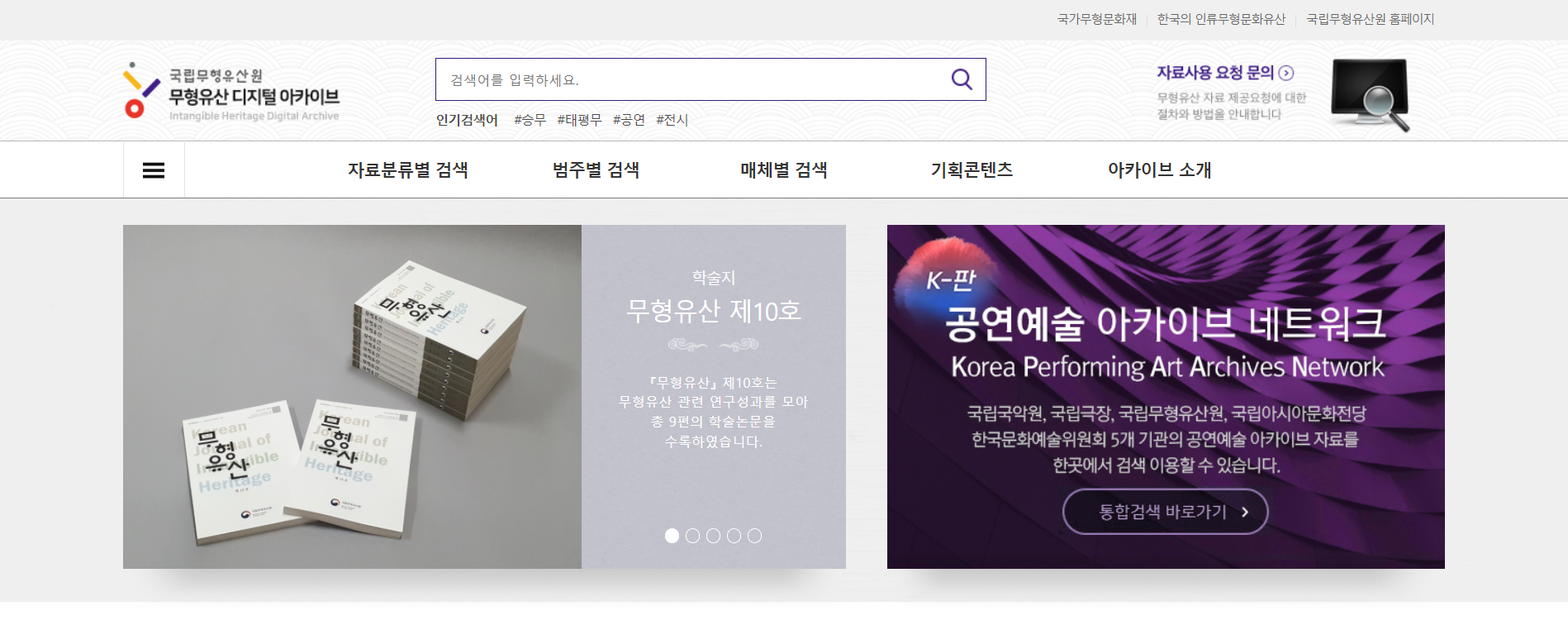Select the third carousel indicator dot
The height and width of the screenshot is (630, 1568).
pyautogui.click(x=713, y=536)
